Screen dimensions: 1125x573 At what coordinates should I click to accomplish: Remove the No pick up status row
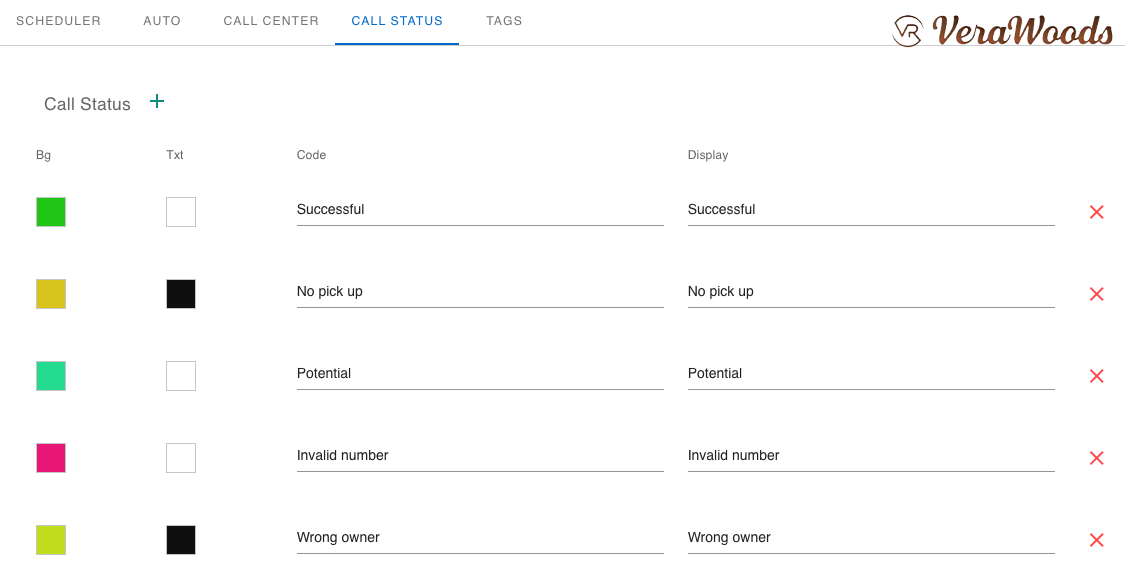(x=1096, y=294)
